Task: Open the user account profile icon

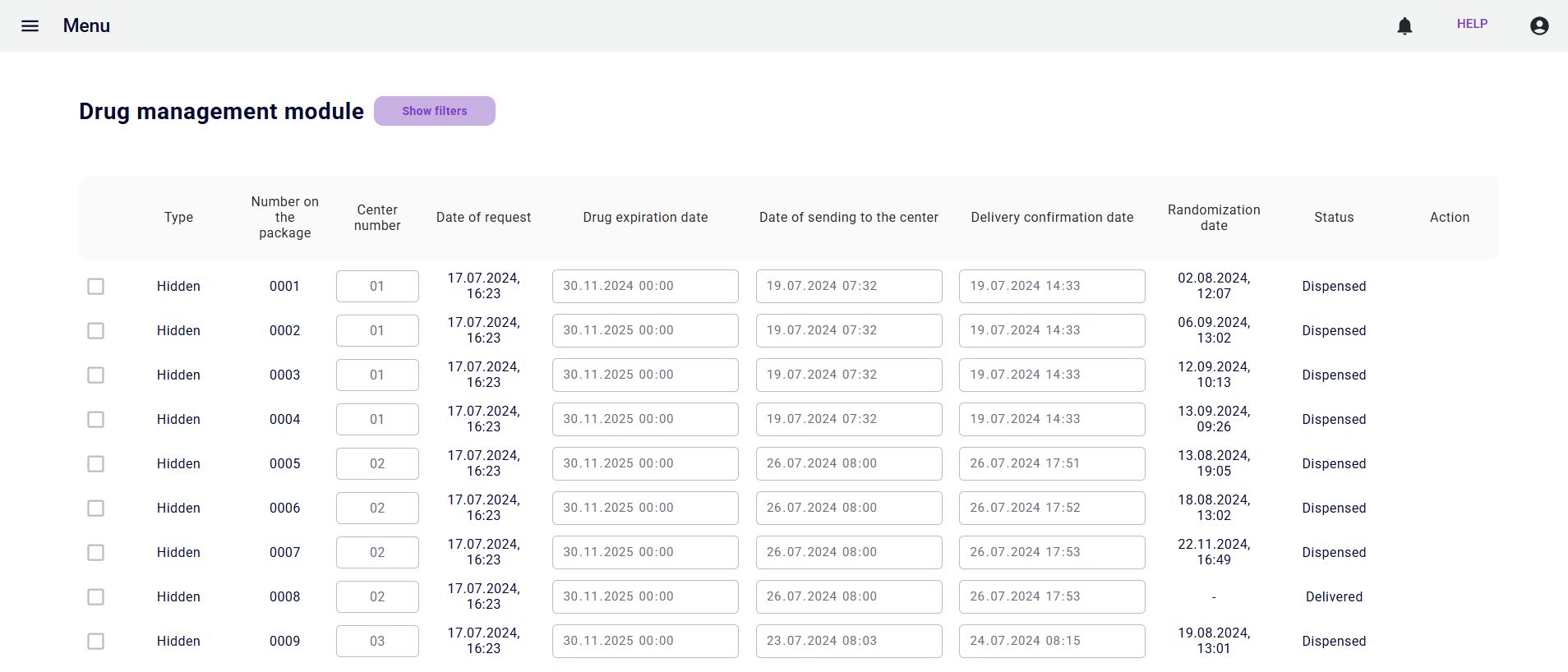Action: pyautogui.click(x=1539, y=26)
